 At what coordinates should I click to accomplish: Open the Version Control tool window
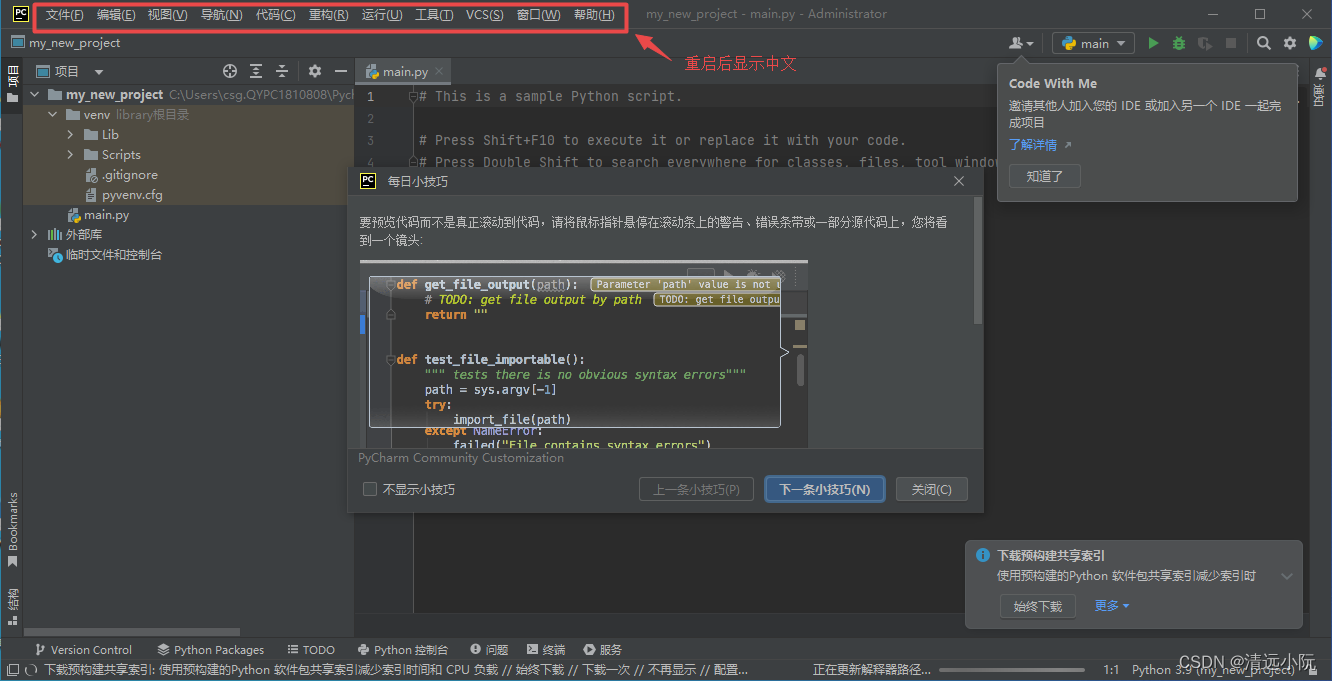[x=83, y=649]
